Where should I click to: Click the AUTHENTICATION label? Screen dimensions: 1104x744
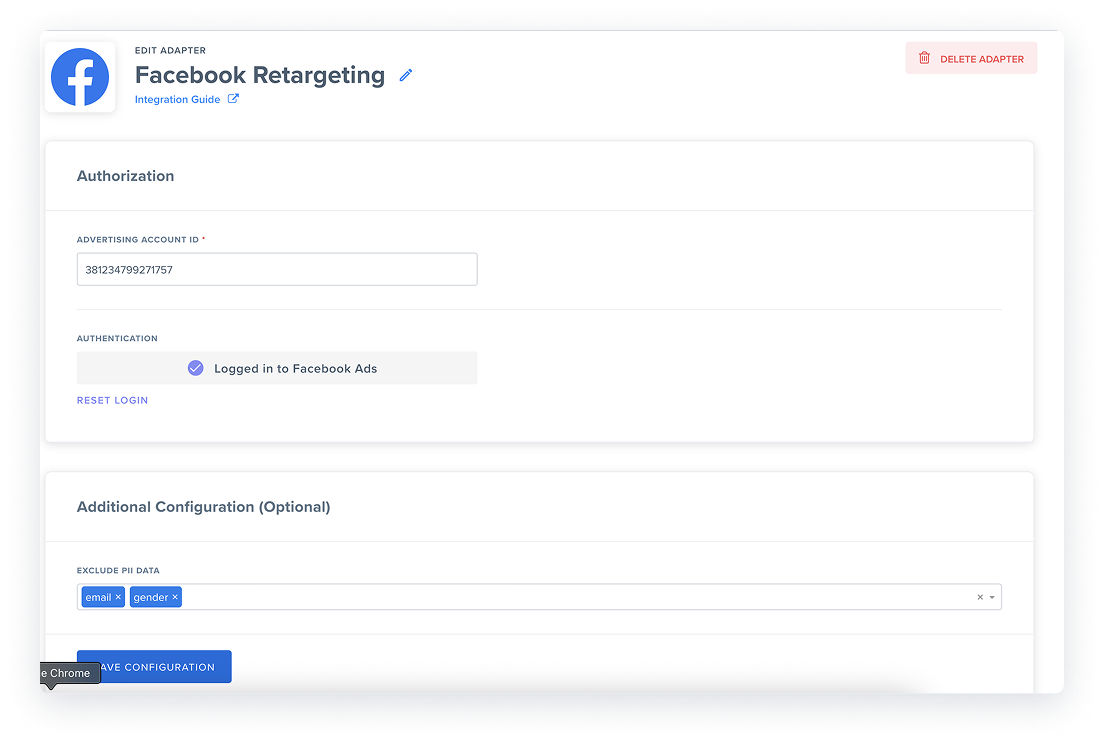[117, 339]
